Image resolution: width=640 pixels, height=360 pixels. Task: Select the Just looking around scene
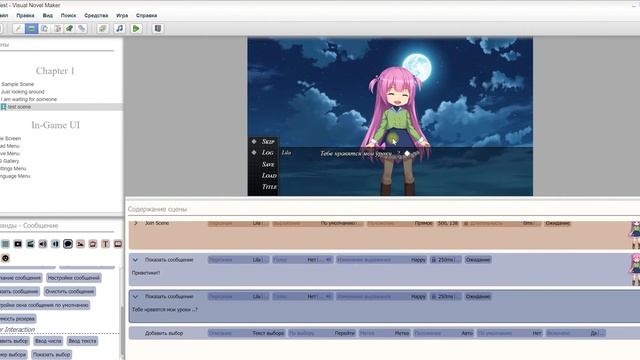[x=22, y=92]
